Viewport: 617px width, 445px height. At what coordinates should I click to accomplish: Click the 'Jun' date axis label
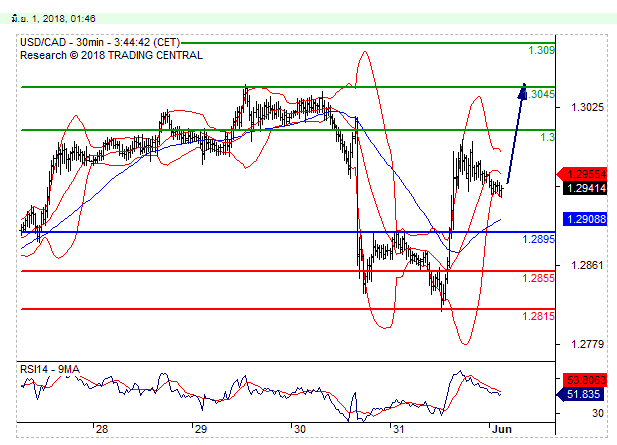coord(502,429)
